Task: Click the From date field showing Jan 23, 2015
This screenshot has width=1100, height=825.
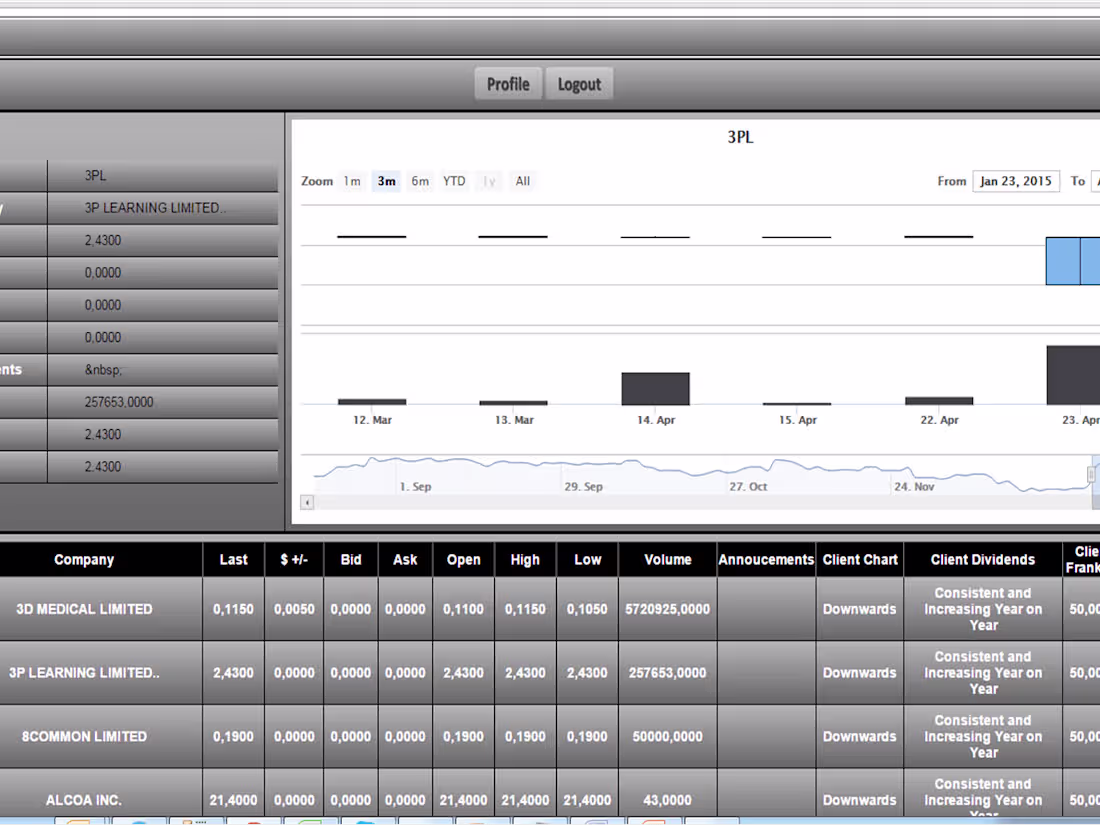Action: click(x=1016, y=181)
